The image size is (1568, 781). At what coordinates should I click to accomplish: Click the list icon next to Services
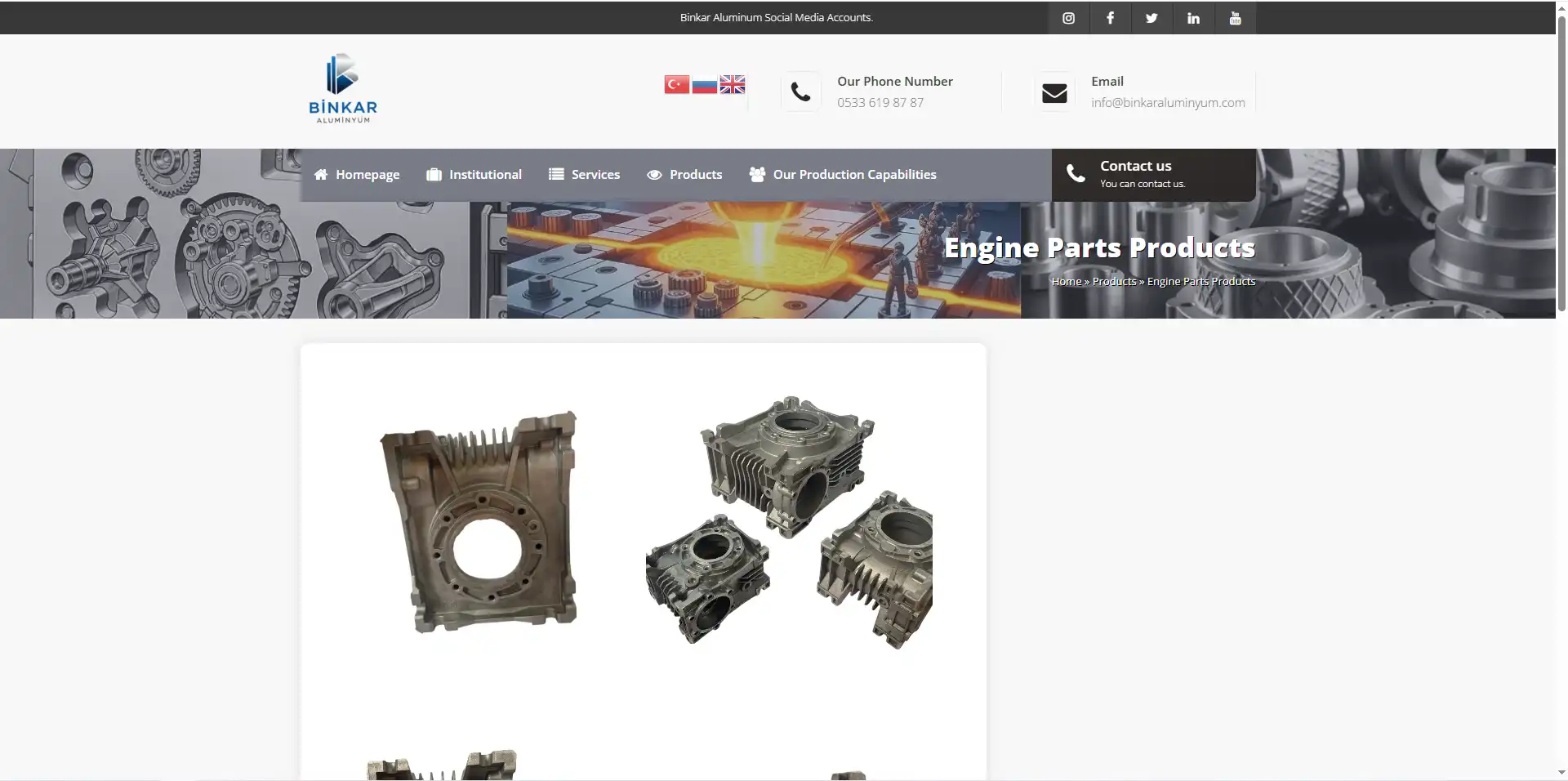(556, 174)
